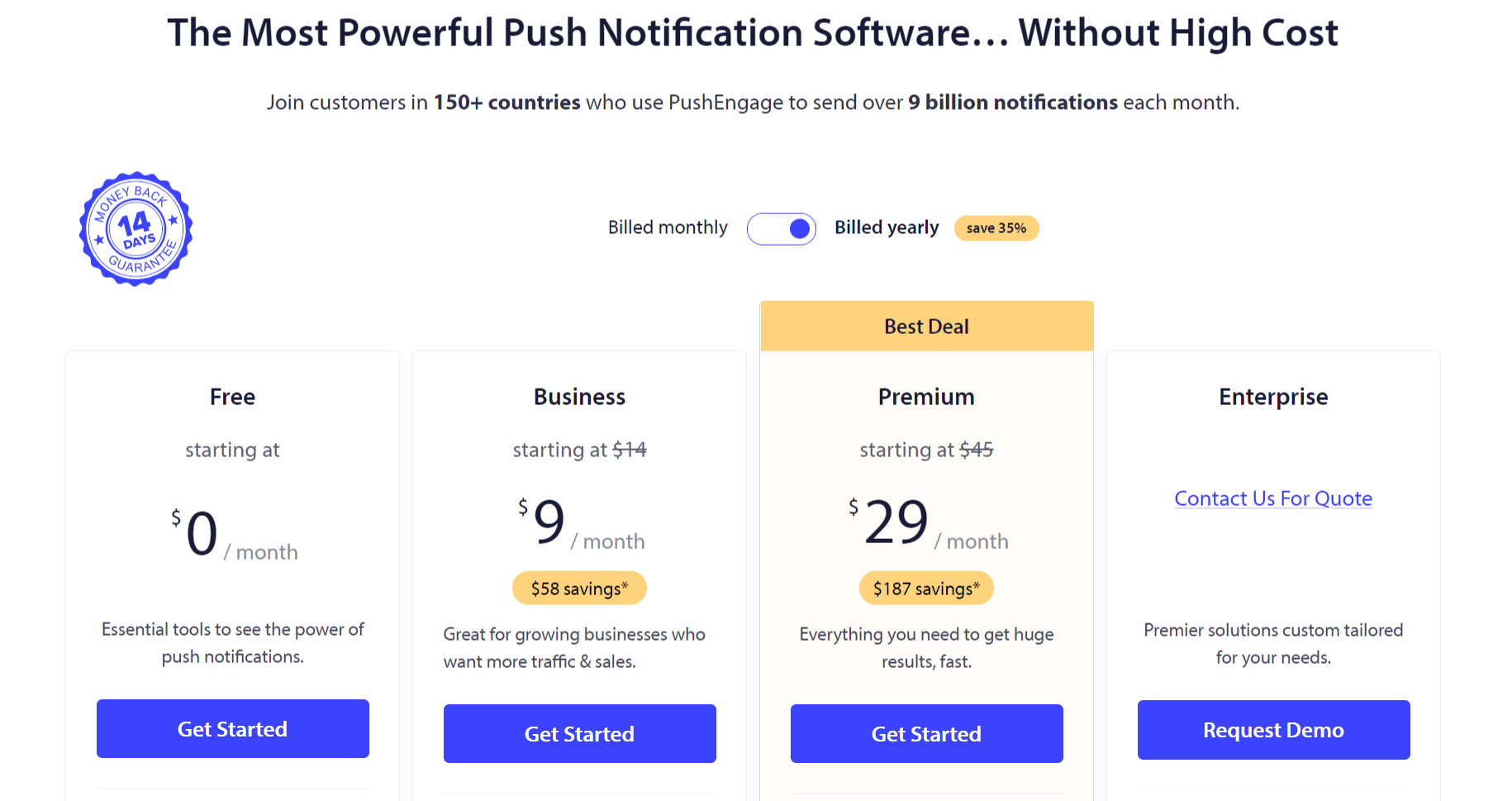Click the 14 Days Money Back Guarantee badge
Screen dimensions: 1512x801
point(135,228)
